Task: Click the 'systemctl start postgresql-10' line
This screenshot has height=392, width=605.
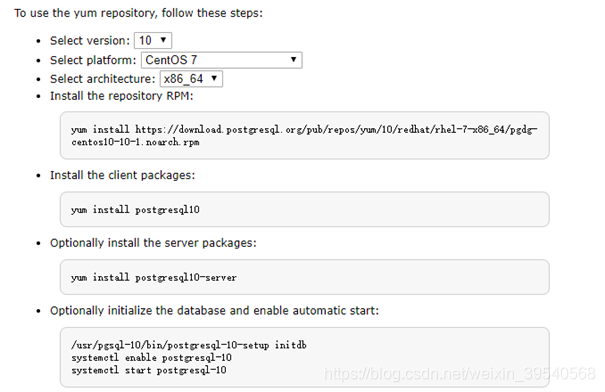Action: coord(149,370)
